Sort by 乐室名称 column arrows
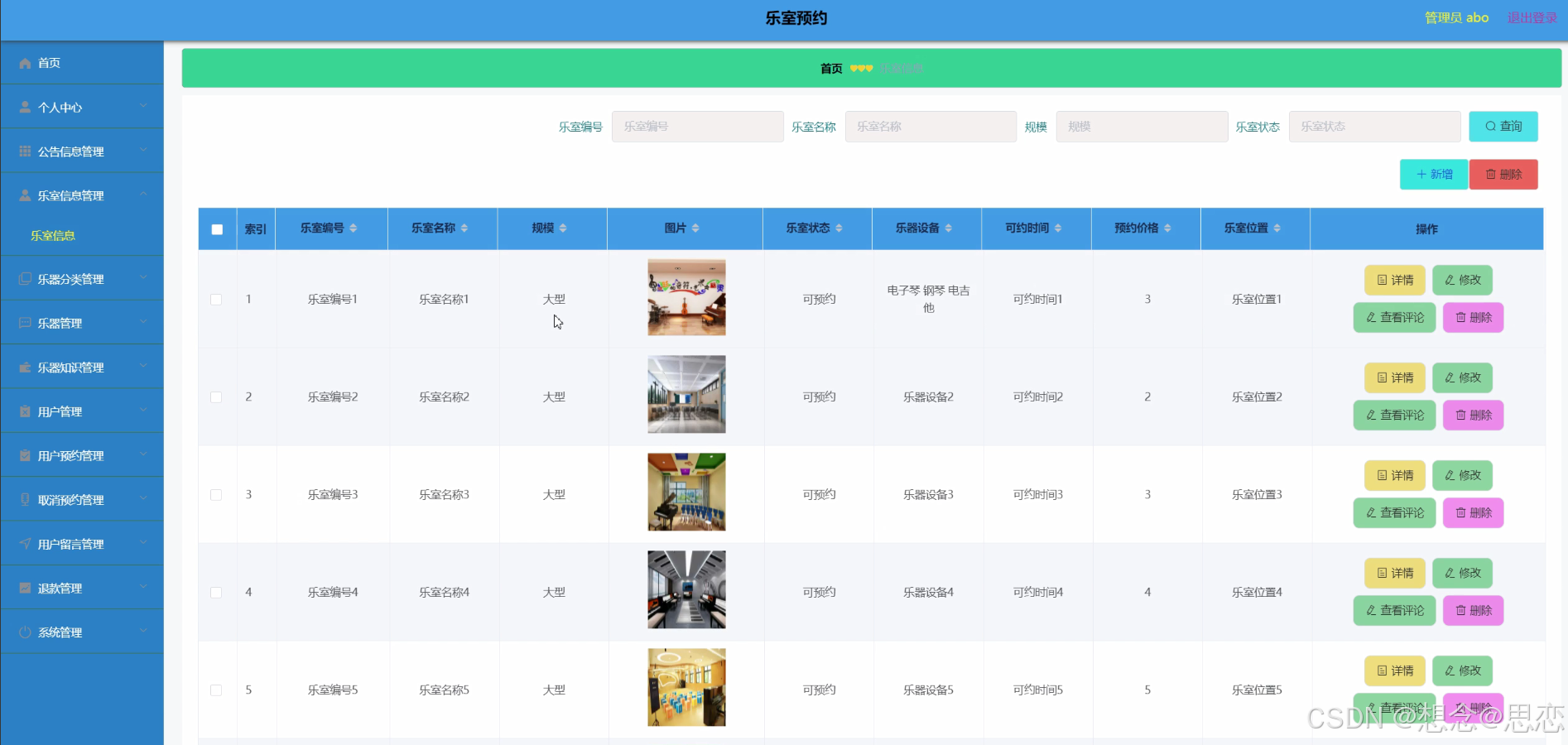1568x745 pixels. tap(464, 228)
